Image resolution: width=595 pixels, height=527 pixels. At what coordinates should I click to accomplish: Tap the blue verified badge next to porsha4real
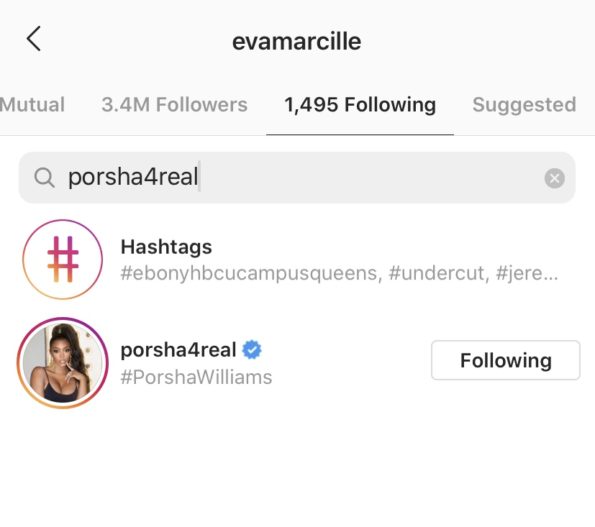click(x=252, y=349)
